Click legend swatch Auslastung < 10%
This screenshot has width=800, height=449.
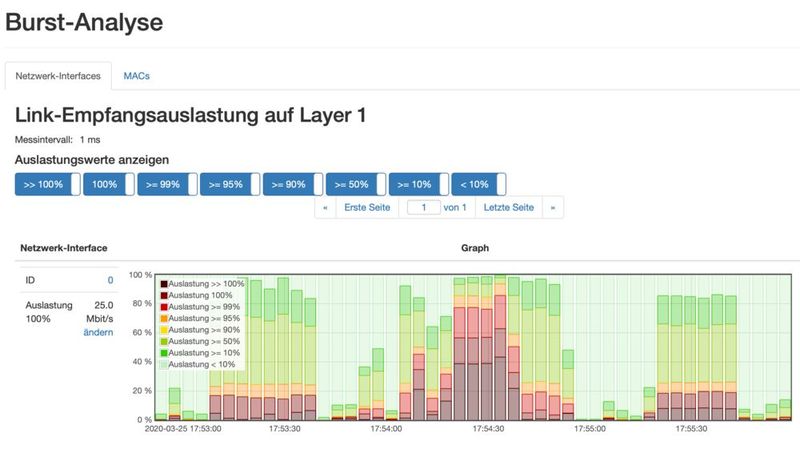click(164, 364)
